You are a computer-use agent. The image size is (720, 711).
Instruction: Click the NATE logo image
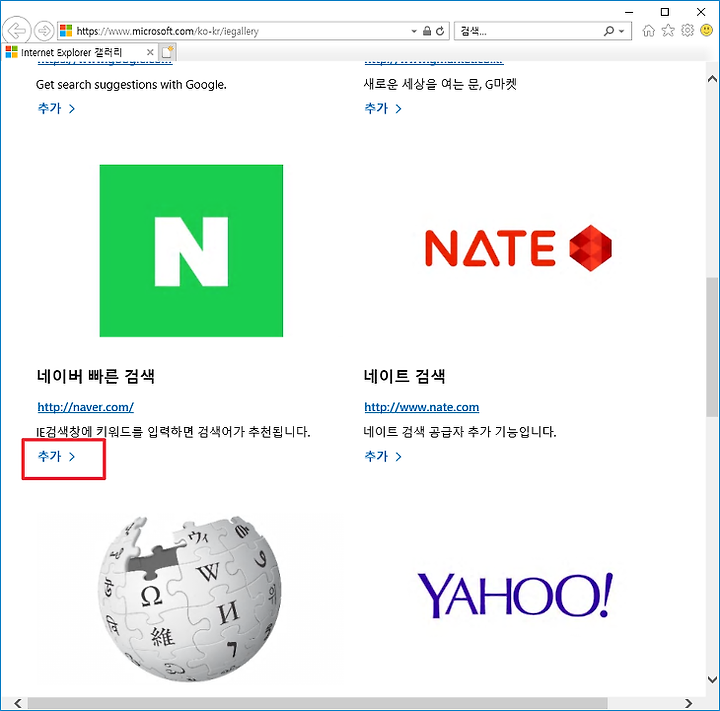pyautogui.click(x=518, y=248)
